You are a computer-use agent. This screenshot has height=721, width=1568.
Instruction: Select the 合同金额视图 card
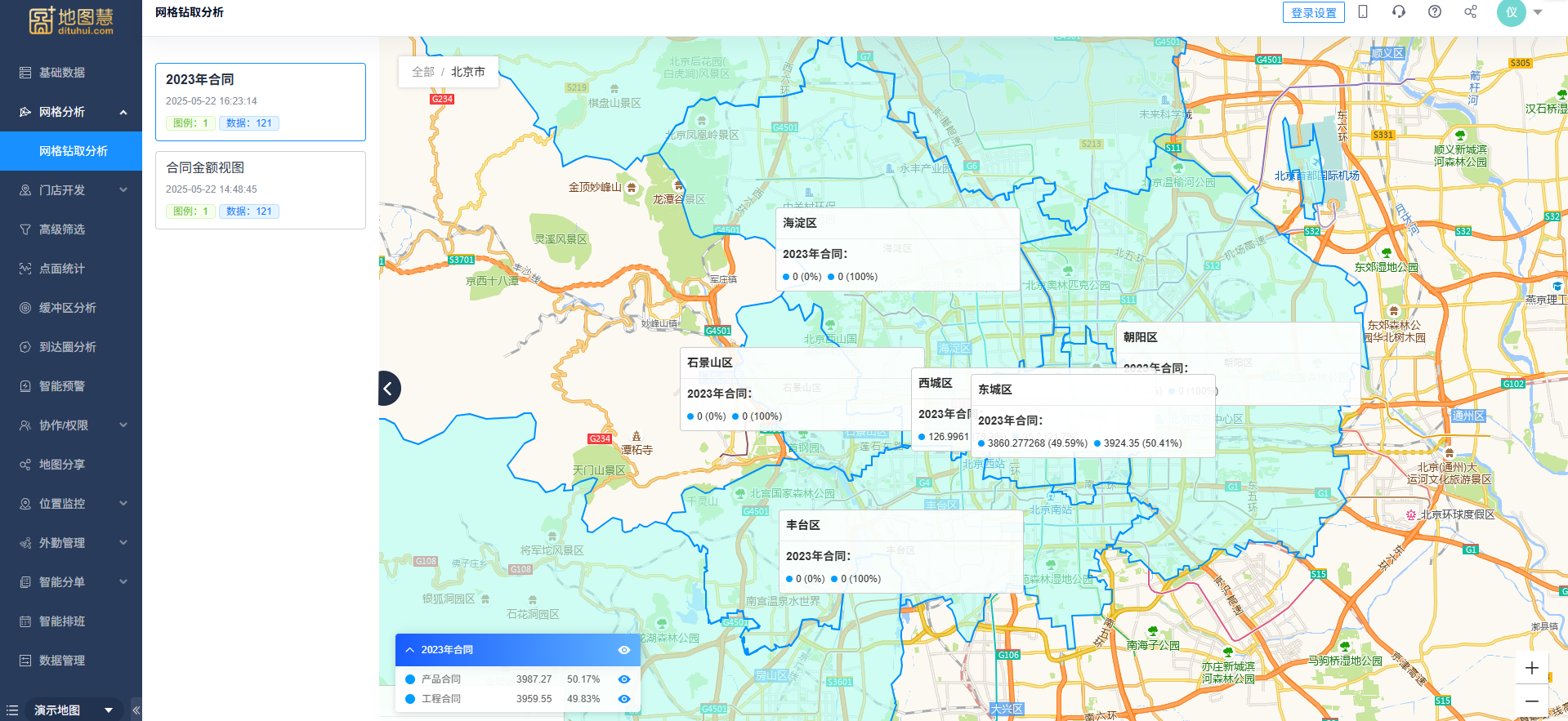coord(260,189)
